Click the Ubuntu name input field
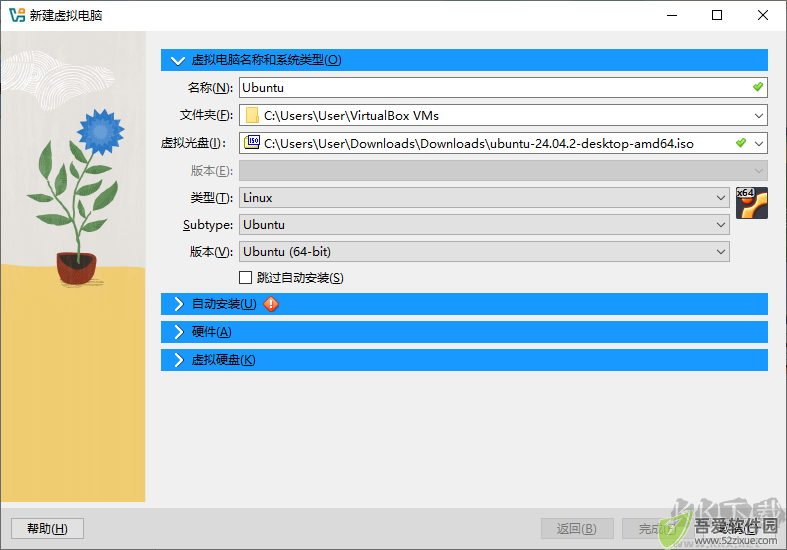The width and height of the screenshot is (787, 550). point(503,87)
